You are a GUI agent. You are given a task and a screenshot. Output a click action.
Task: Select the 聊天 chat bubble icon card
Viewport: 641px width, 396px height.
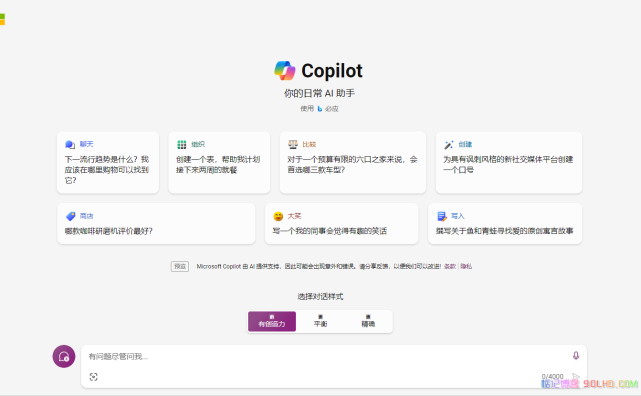point(108,162)
